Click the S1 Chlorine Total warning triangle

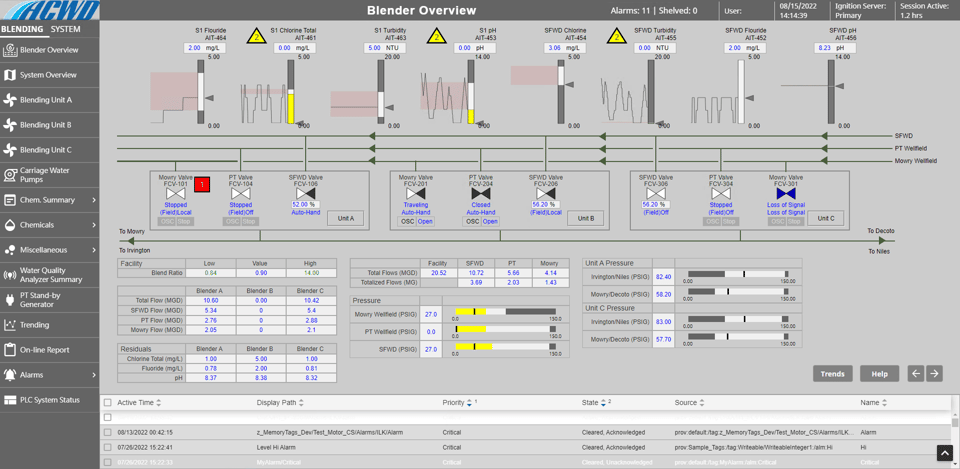pos(255,36)
